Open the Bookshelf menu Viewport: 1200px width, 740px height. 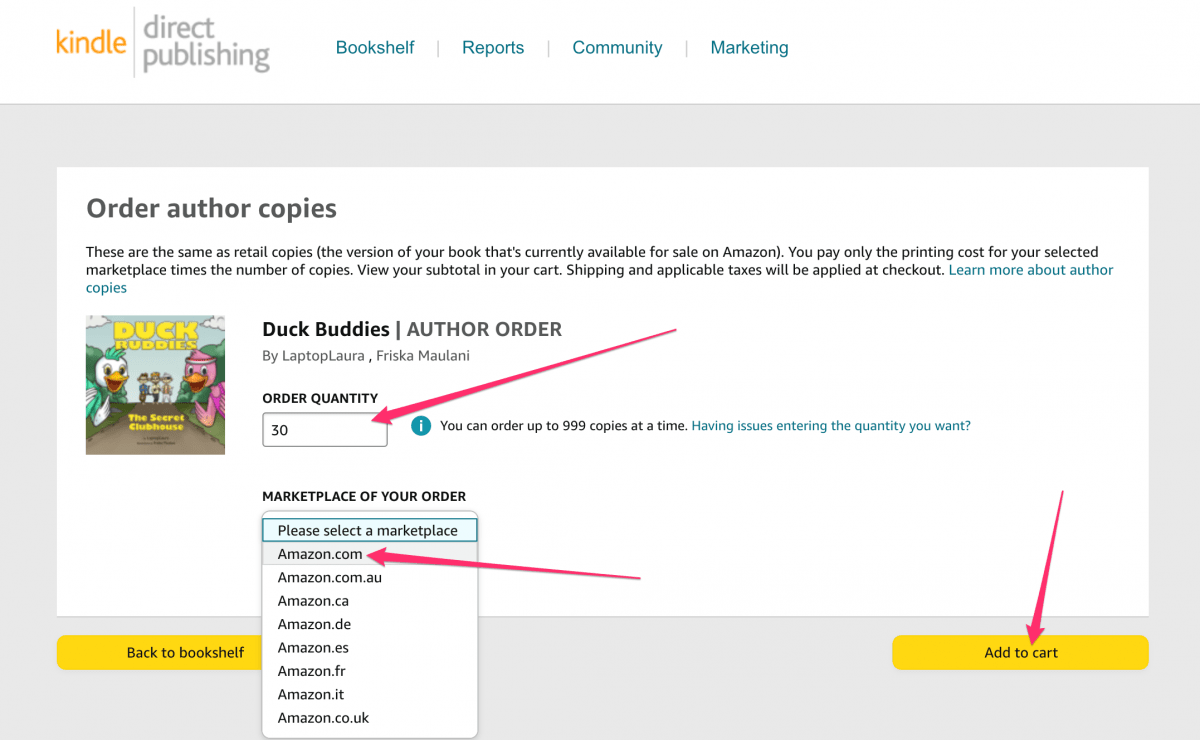[x=375, y=48]
